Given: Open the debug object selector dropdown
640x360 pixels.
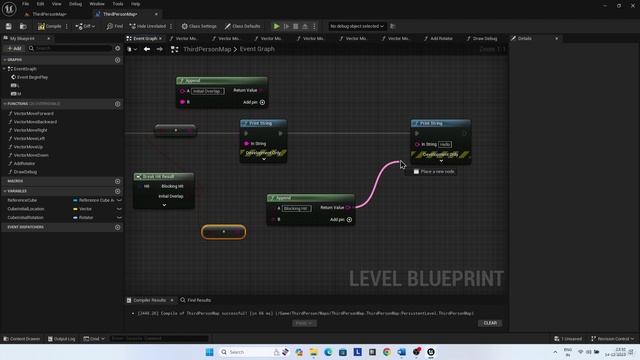Looking at the screenshot, I should (357, 26).
